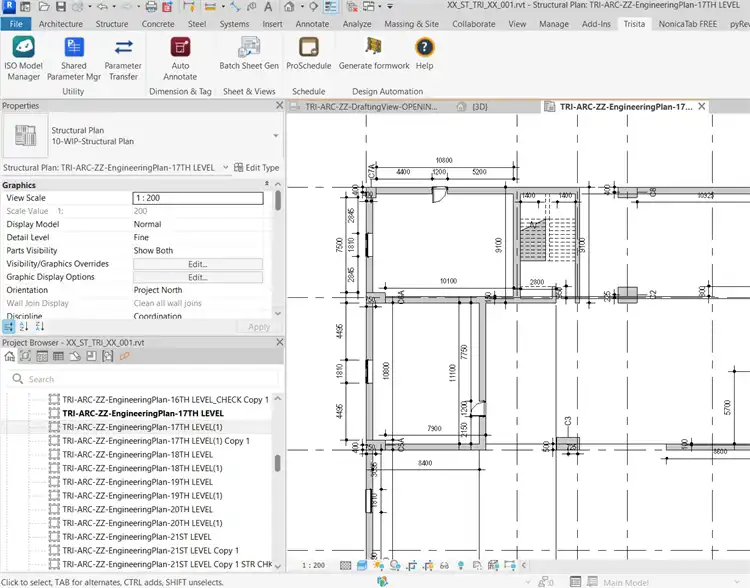This screenshot has height=588, width=750.
Task: Open 3D view dropdown arrow beside home icon
Action: [x=302, y=7]
